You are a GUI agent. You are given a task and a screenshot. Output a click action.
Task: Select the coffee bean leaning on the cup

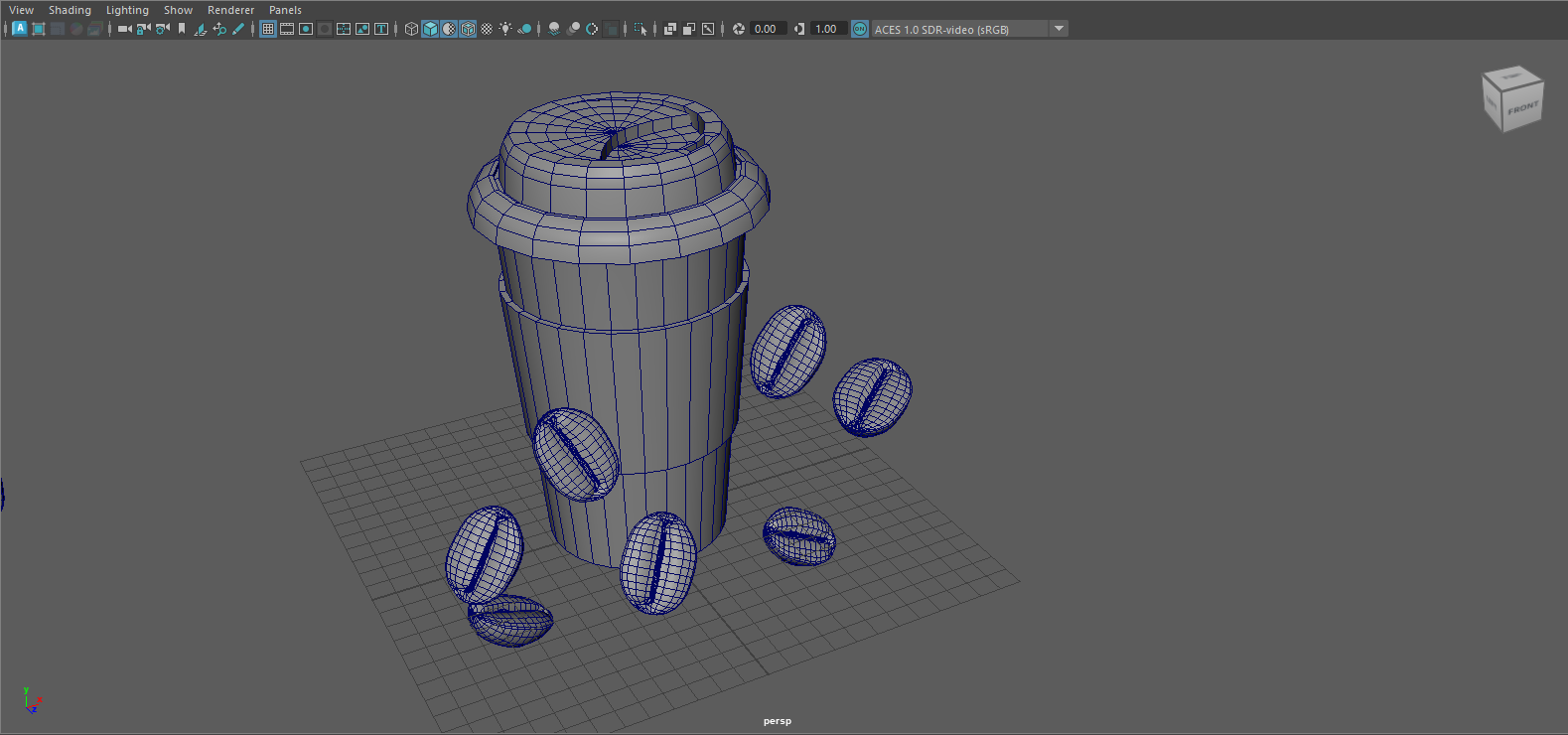click(576, 454)
